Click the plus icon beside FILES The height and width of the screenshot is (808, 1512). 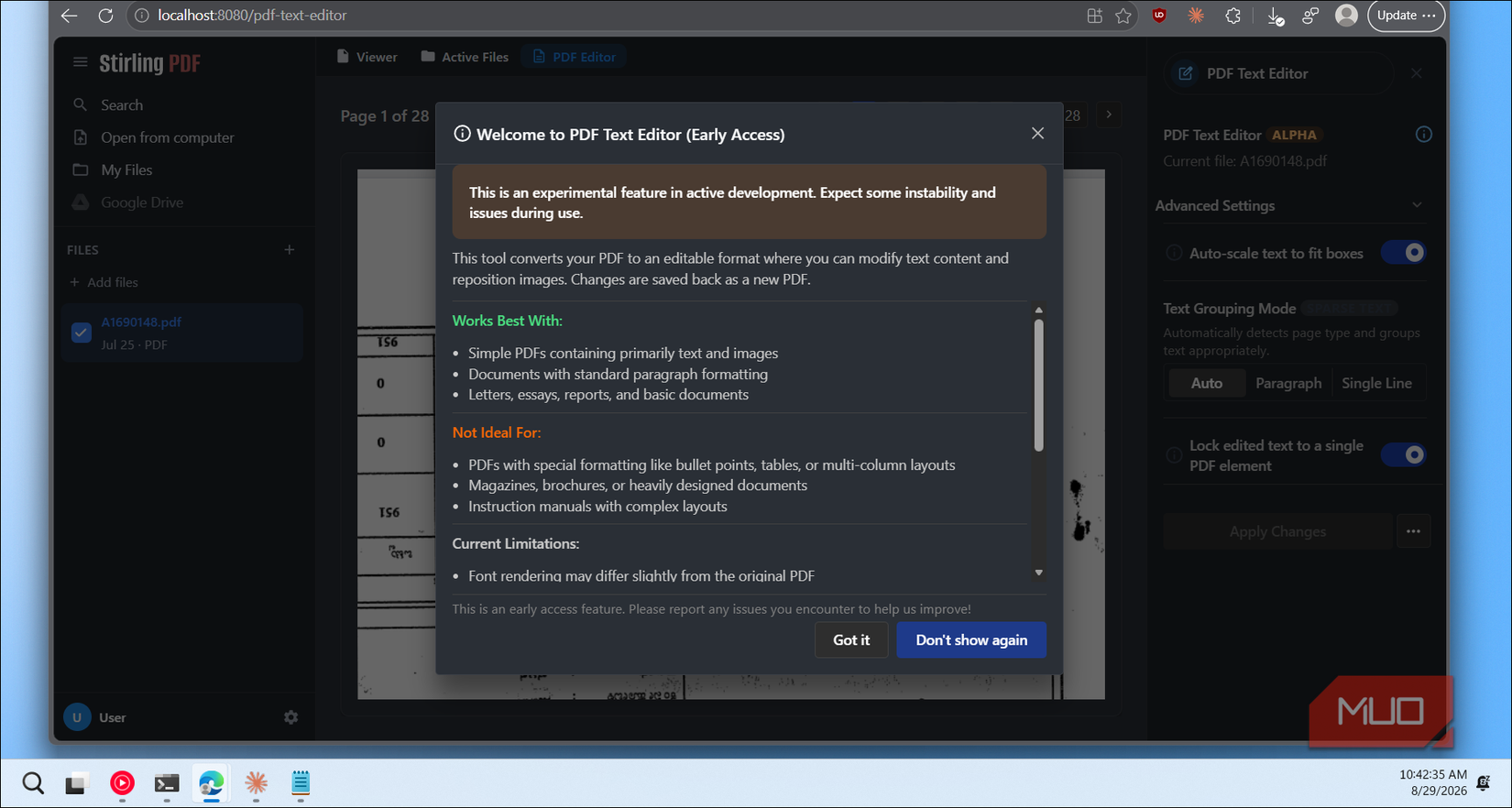(290, 249)
